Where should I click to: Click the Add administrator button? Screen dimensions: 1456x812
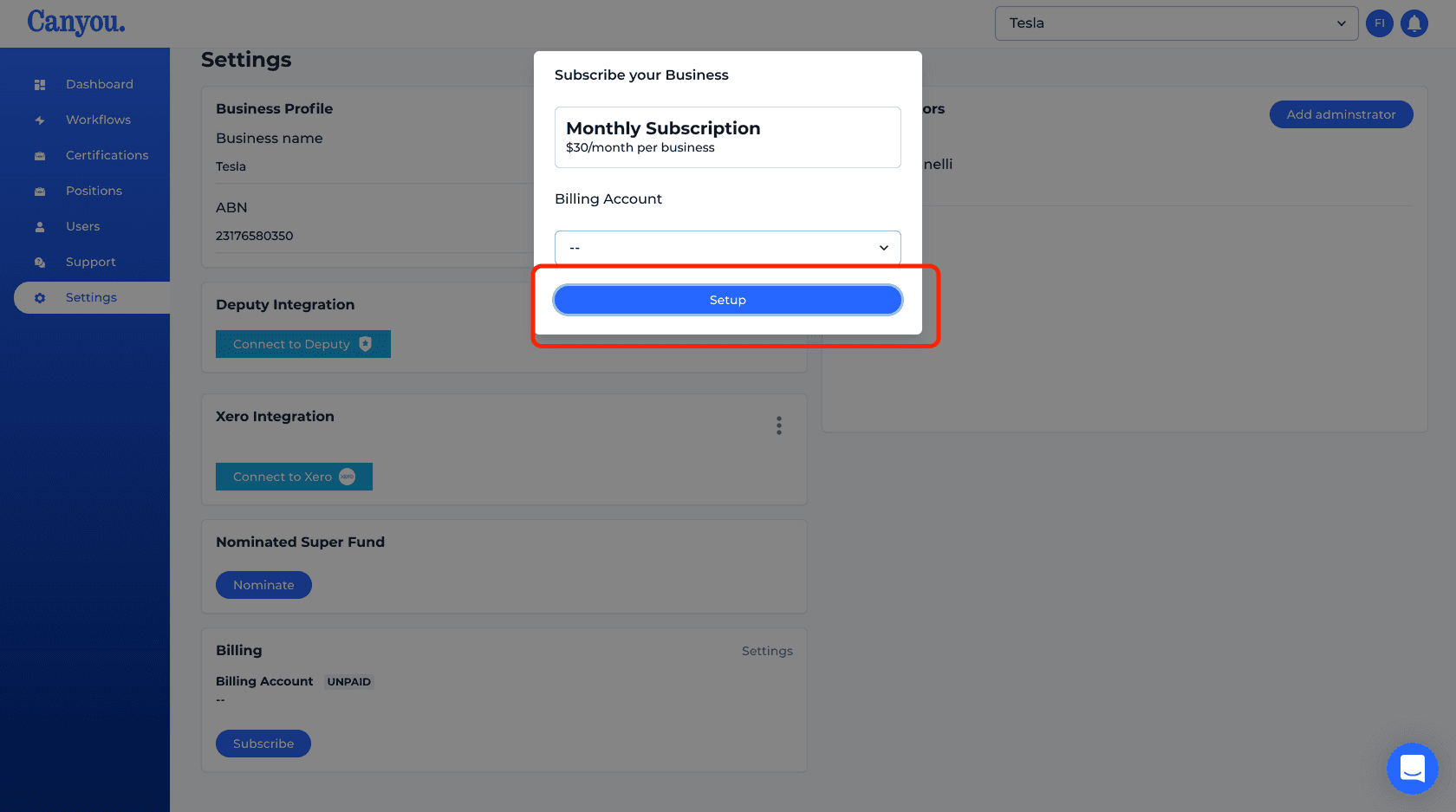1341,114
